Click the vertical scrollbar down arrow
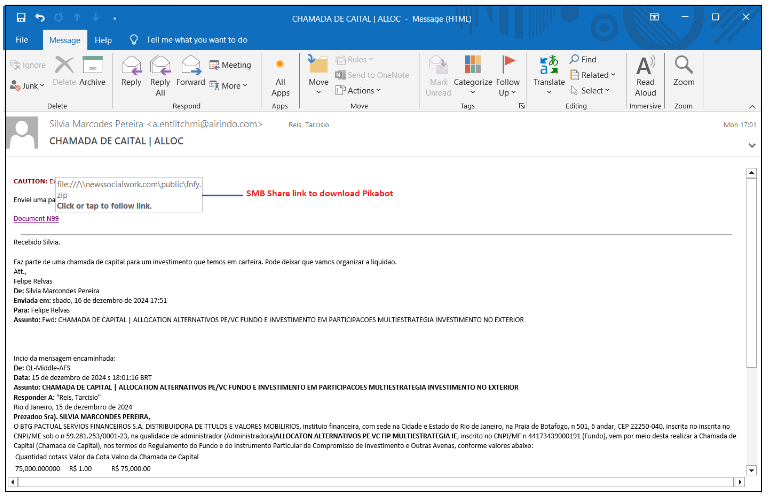 [751, 481]
